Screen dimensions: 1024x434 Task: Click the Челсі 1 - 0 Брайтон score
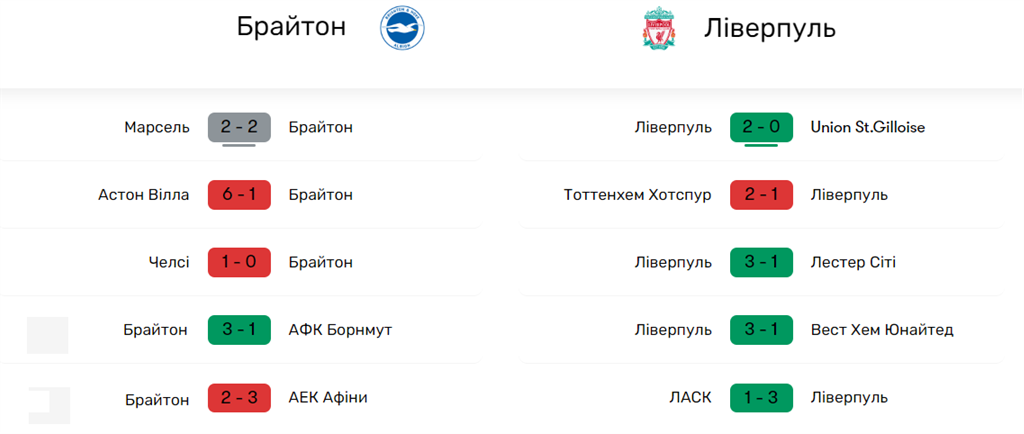pyautogui.click(x=239, y=262)
